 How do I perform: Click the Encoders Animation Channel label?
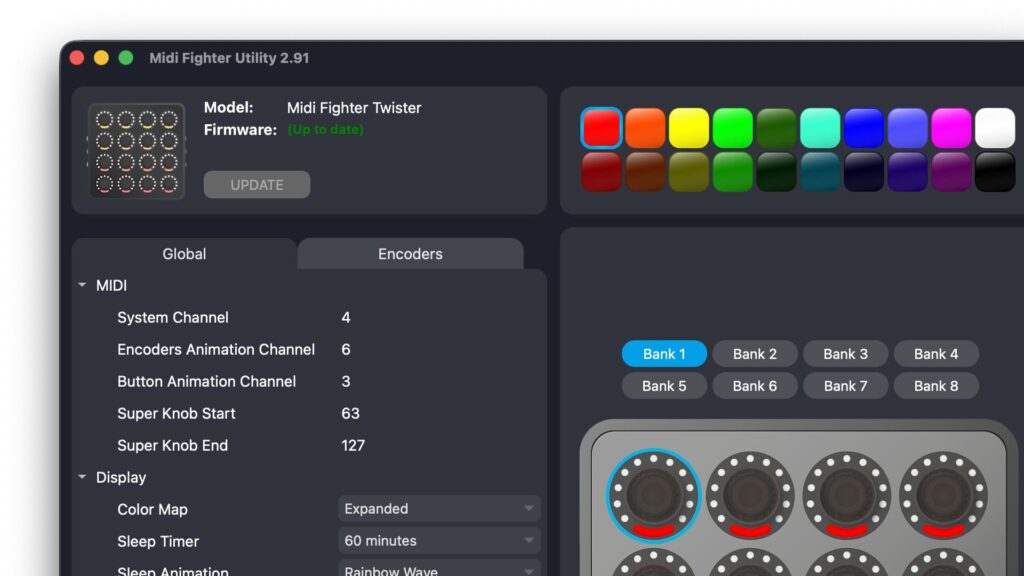coord(216,349)
